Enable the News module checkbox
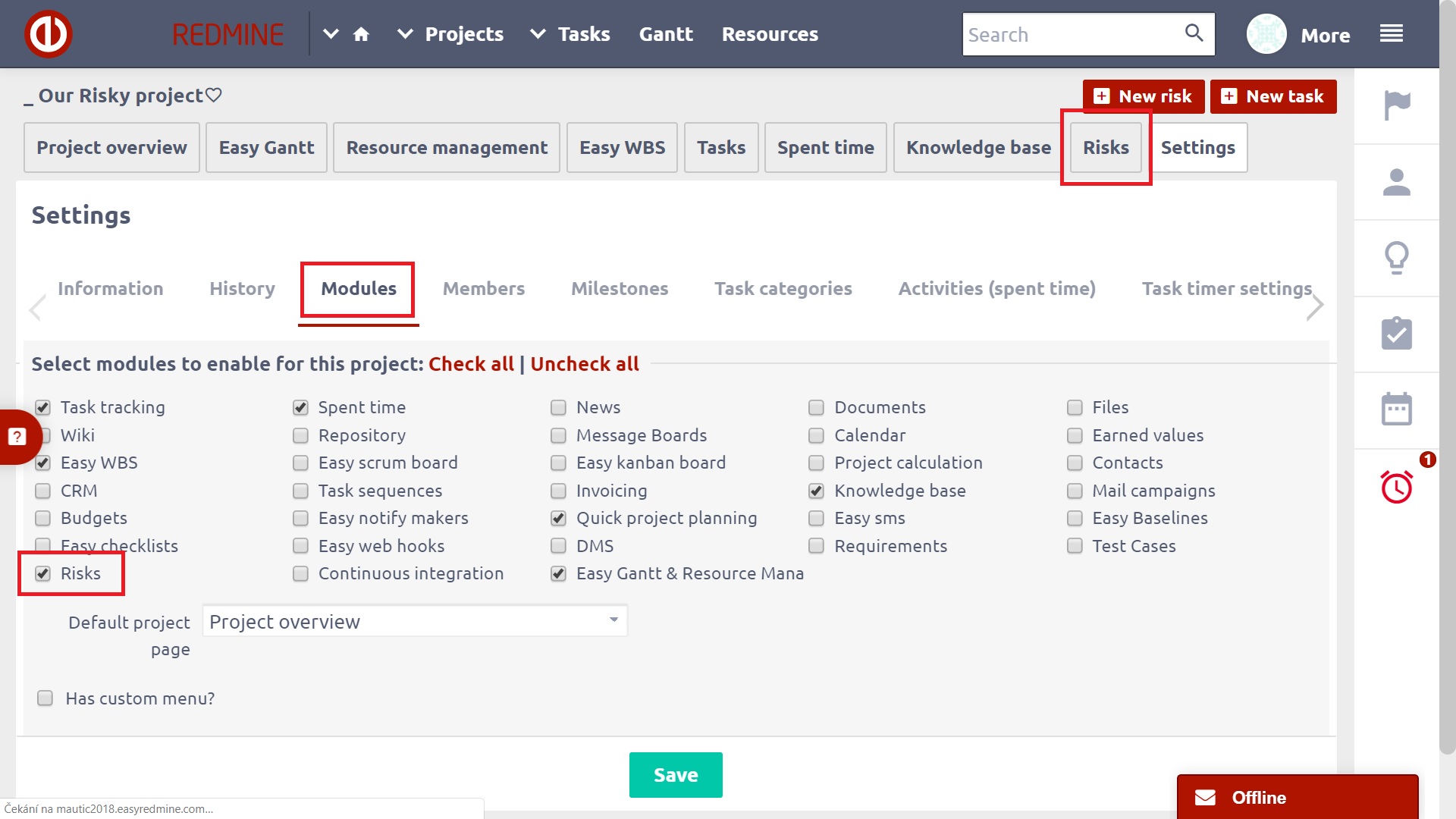 click(559, 408)
